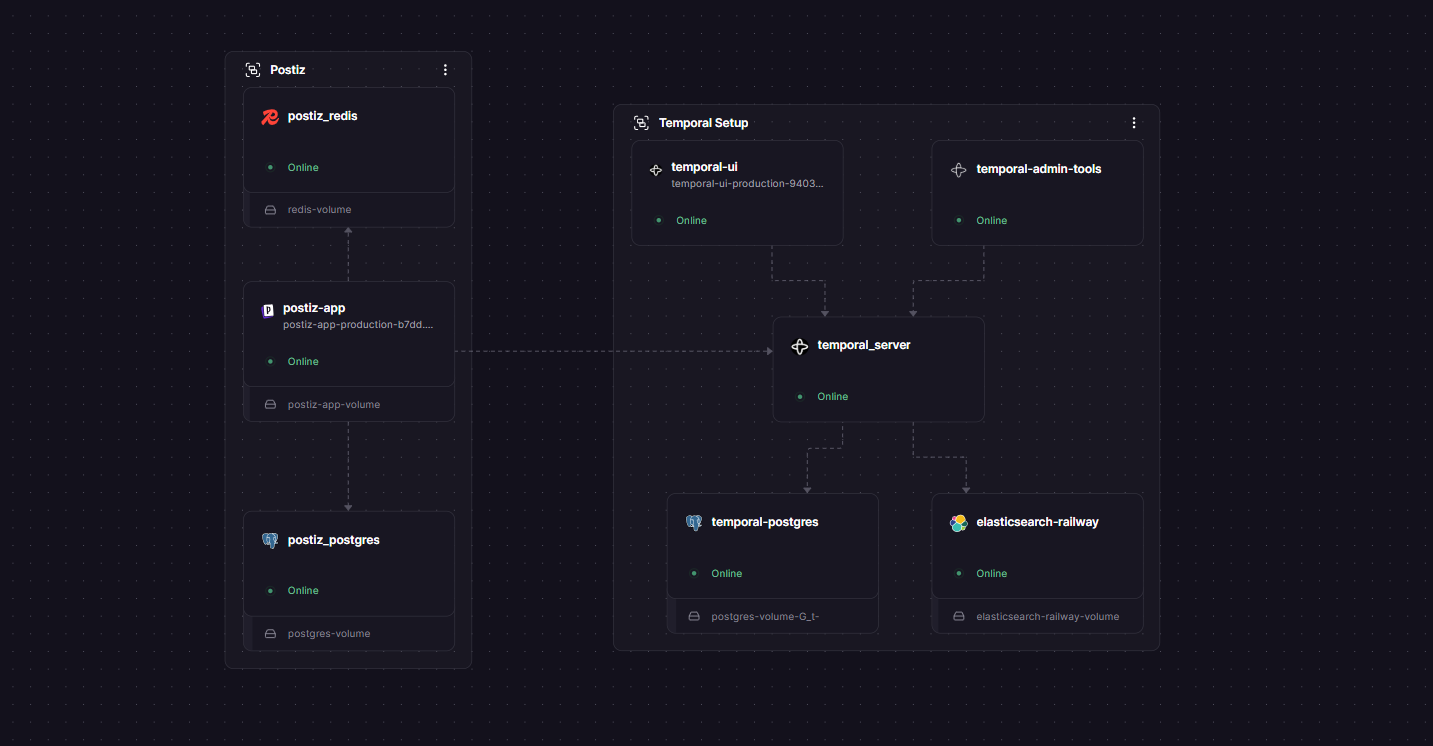This screenshot has width=1433, height=746.
Task: Select the temporal-admin-tools service name
Action: click(1039, 169)
